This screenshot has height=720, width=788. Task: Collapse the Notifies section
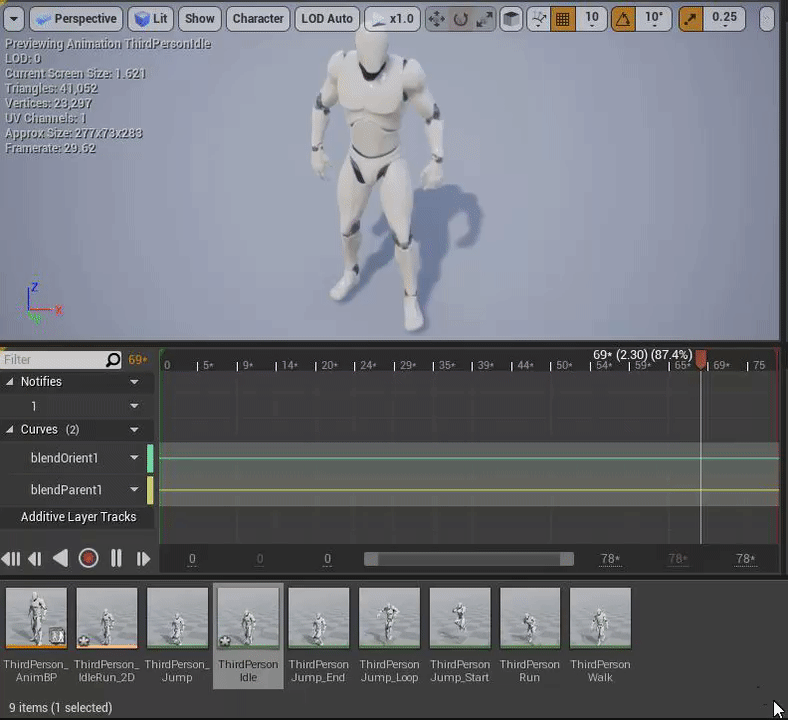point(10,382)
